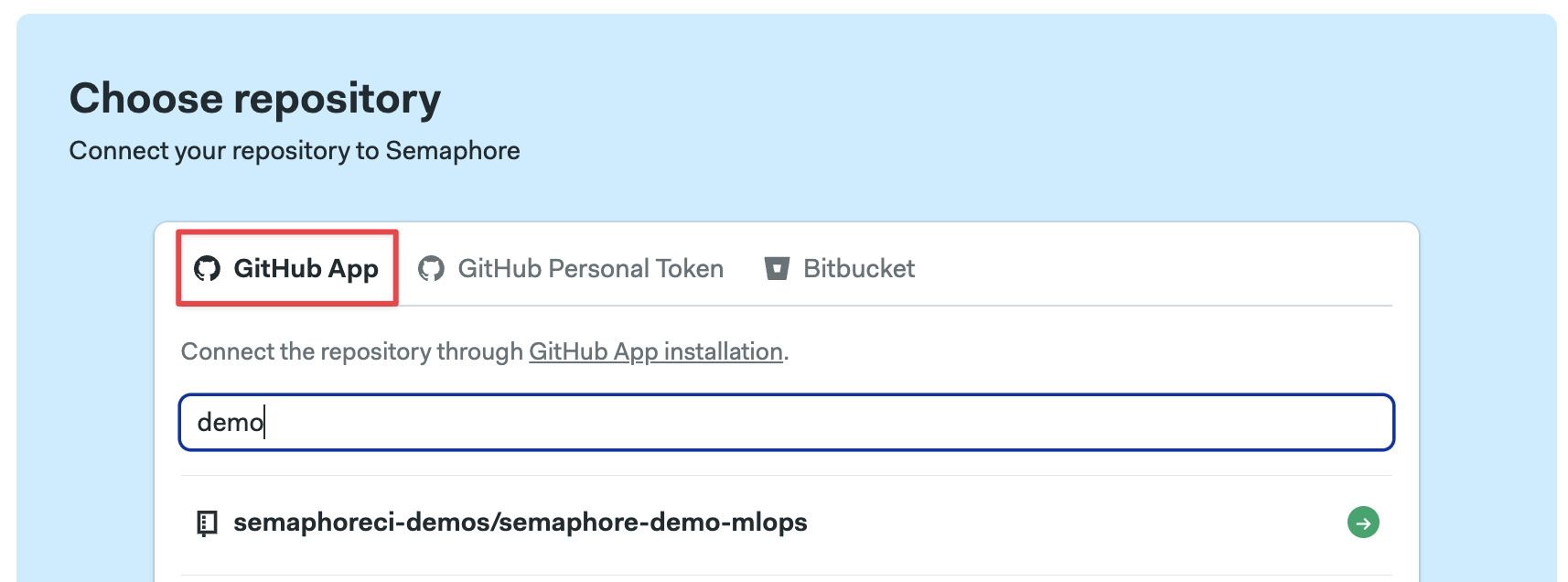Select semaphoreci-demos/semaphore-demo-mlops repository name
The height and width of the screenshot is (582, 1568).
point(521,523)
